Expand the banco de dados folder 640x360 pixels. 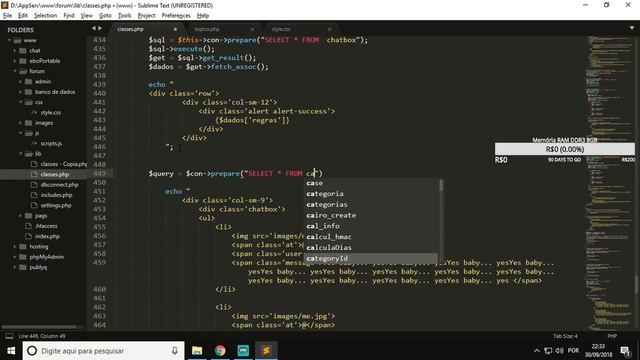[20, 92]
